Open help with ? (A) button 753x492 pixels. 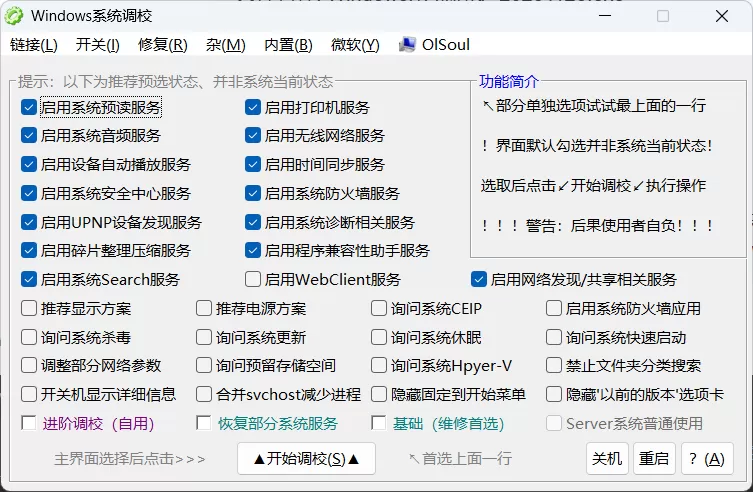click(707, 458)
